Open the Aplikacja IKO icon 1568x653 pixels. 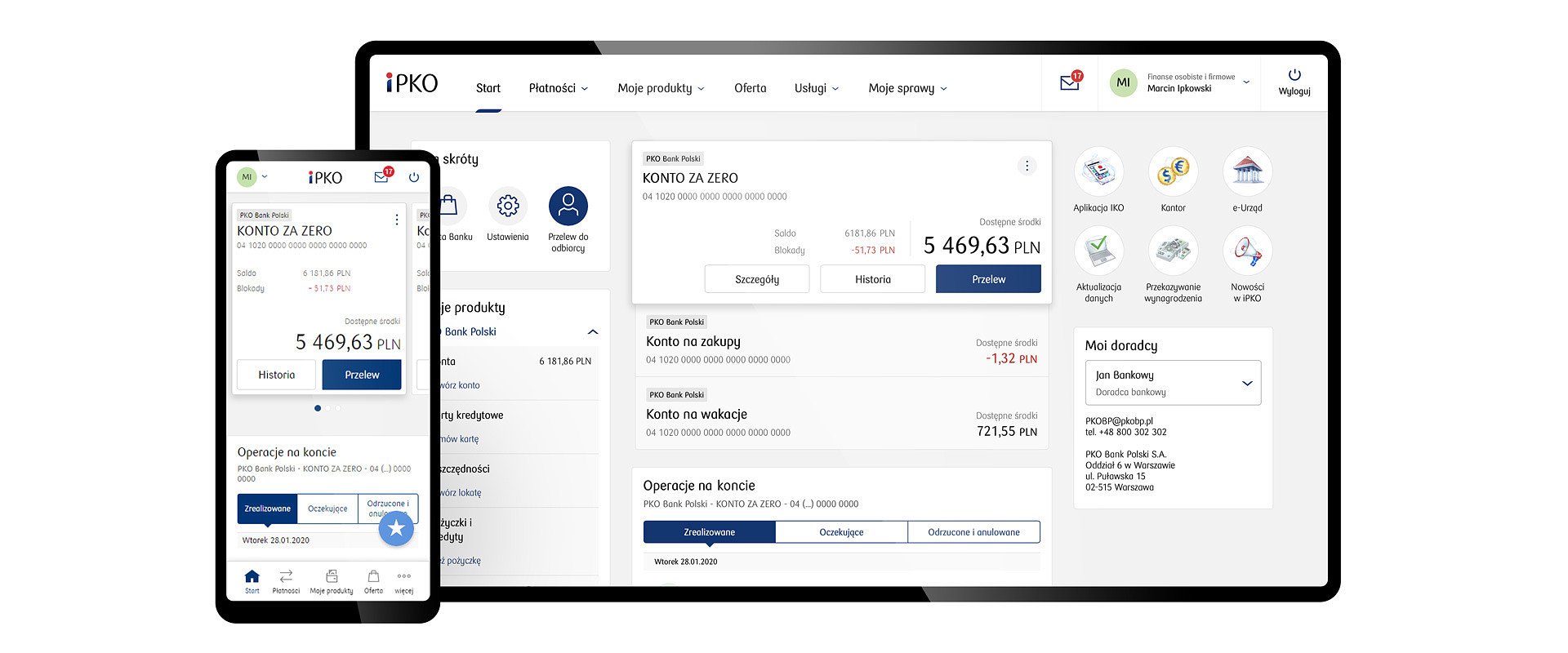tap(1098, 172)
